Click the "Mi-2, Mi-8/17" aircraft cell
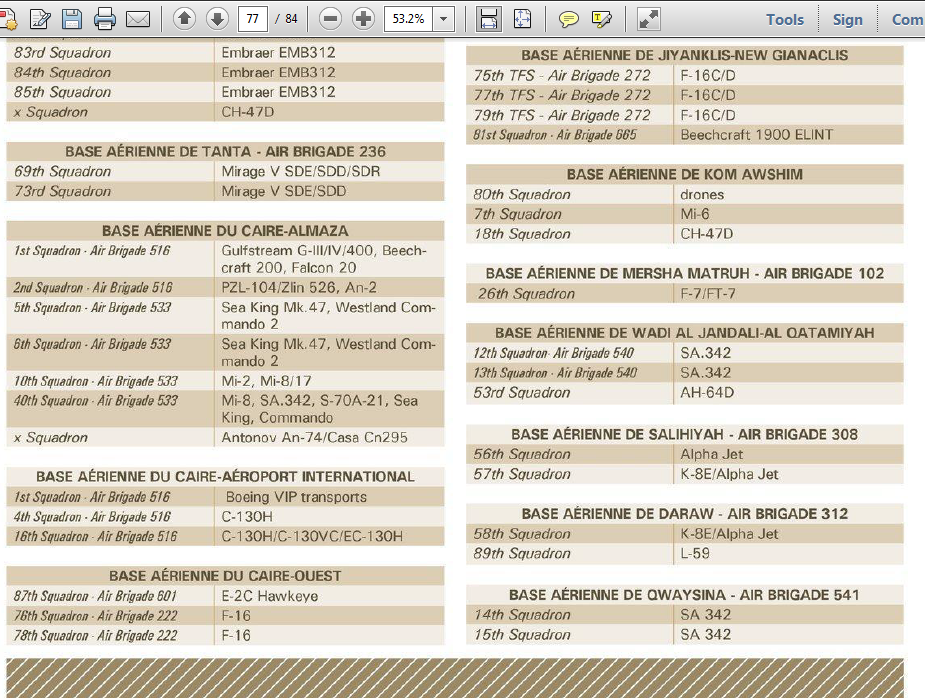The width and height of the screenshot is (925, 698). (266, 381)
